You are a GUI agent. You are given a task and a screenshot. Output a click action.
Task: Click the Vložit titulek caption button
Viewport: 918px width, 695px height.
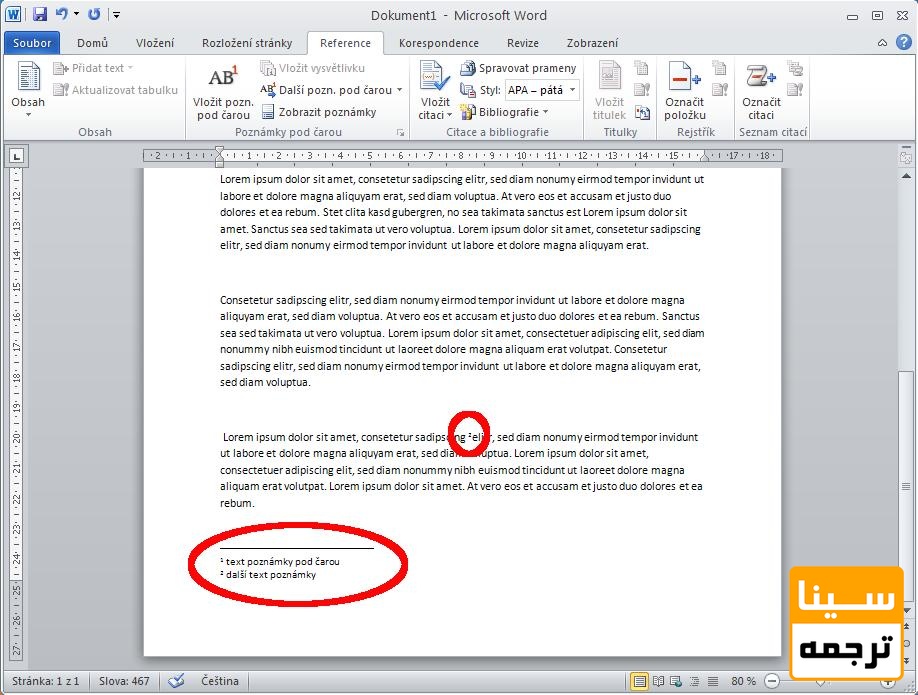(x=609, y=91)
